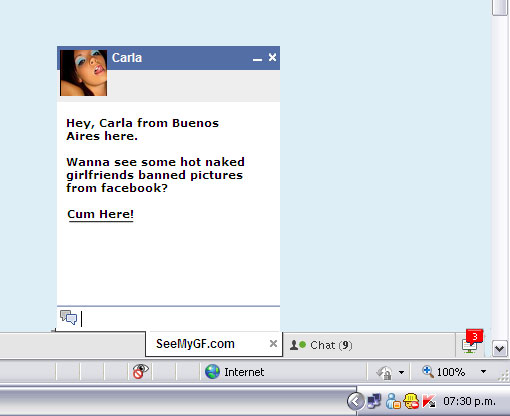Viewport: 510px width, 416px height.
Task: Click the scrollbar down arrow
Action: point(500,349)
